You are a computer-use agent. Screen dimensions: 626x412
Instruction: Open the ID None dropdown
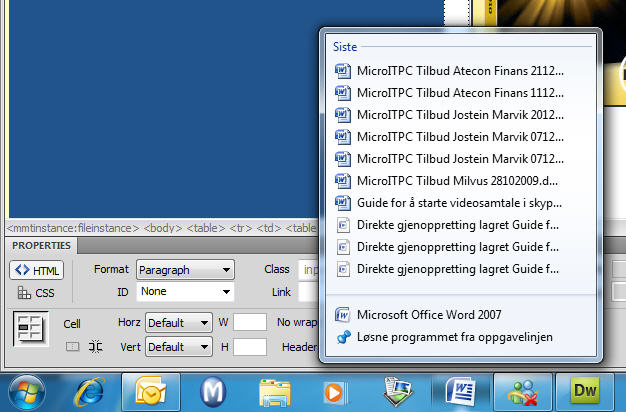tap(185, 291)
